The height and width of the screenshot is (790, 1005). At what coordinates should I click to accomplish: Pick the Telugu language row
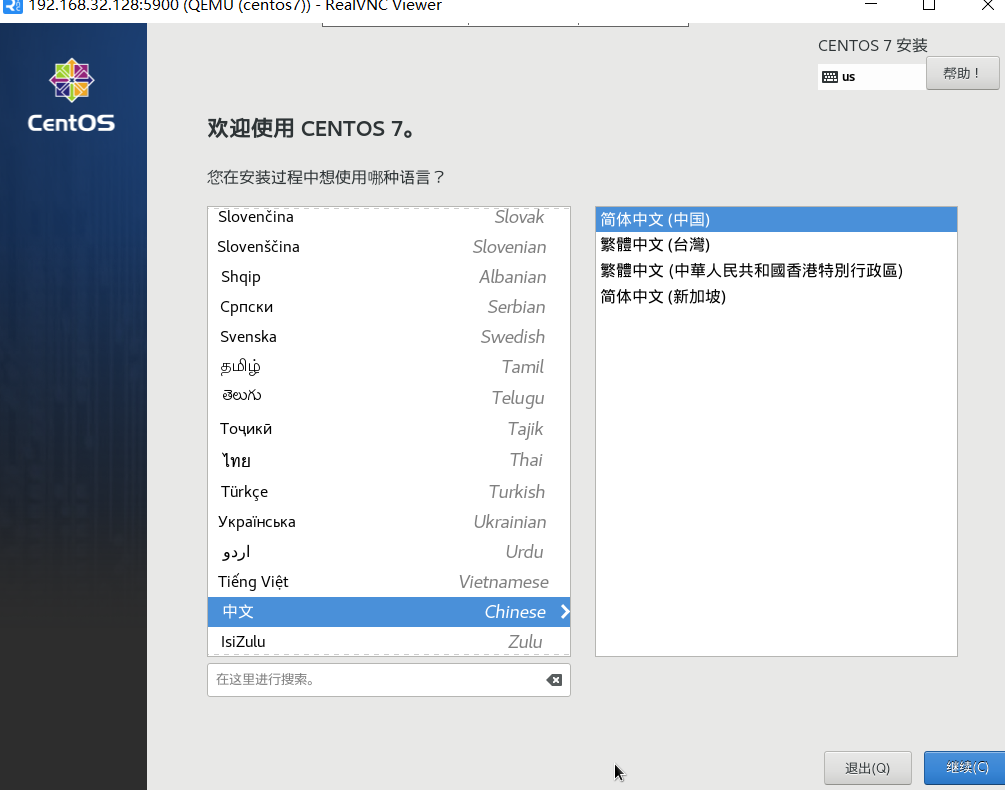[388, 397]
